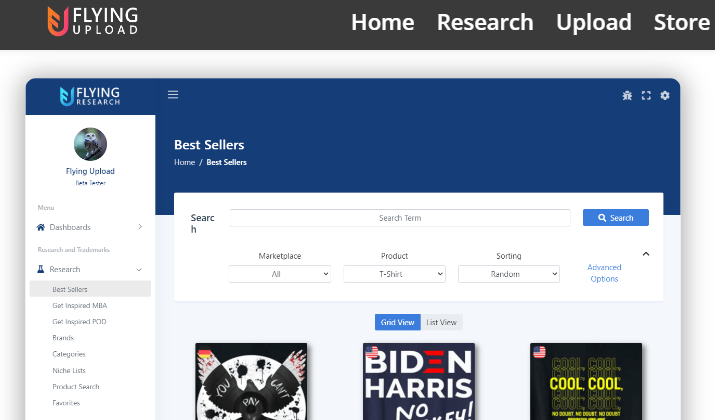Open the Product dropdown set to T-Shirt
Viewport: 715px width, 420px height.
coord(394,274)
